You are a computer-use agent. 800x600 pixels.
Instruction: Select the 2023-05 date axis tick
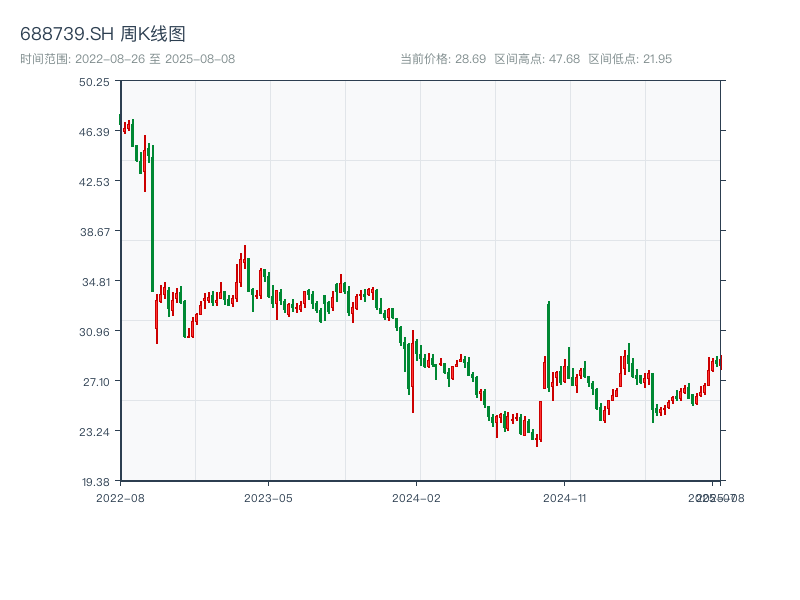[268, 497]
